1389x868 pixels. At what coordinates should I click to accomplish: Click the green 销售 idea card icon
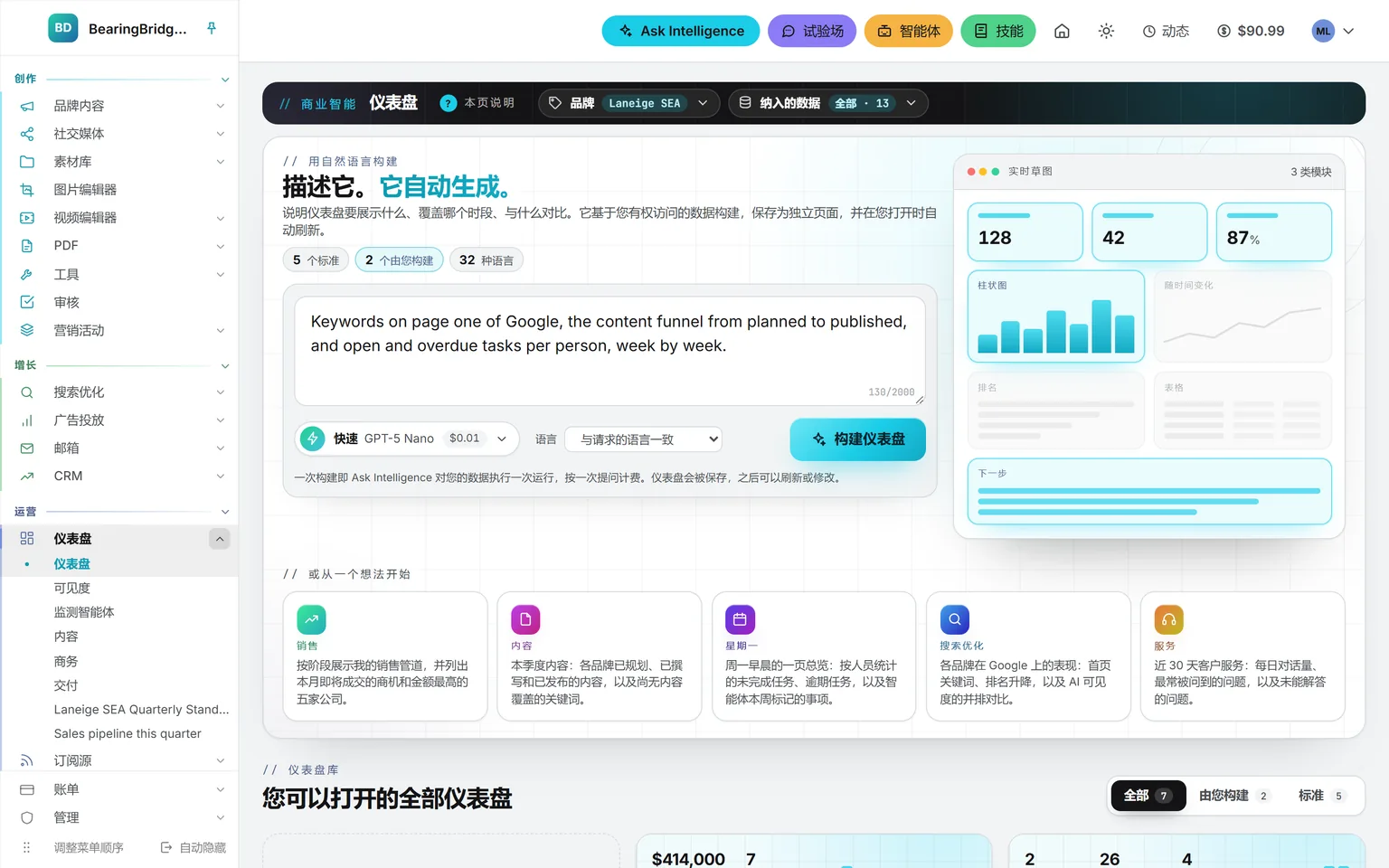(311, 619)
